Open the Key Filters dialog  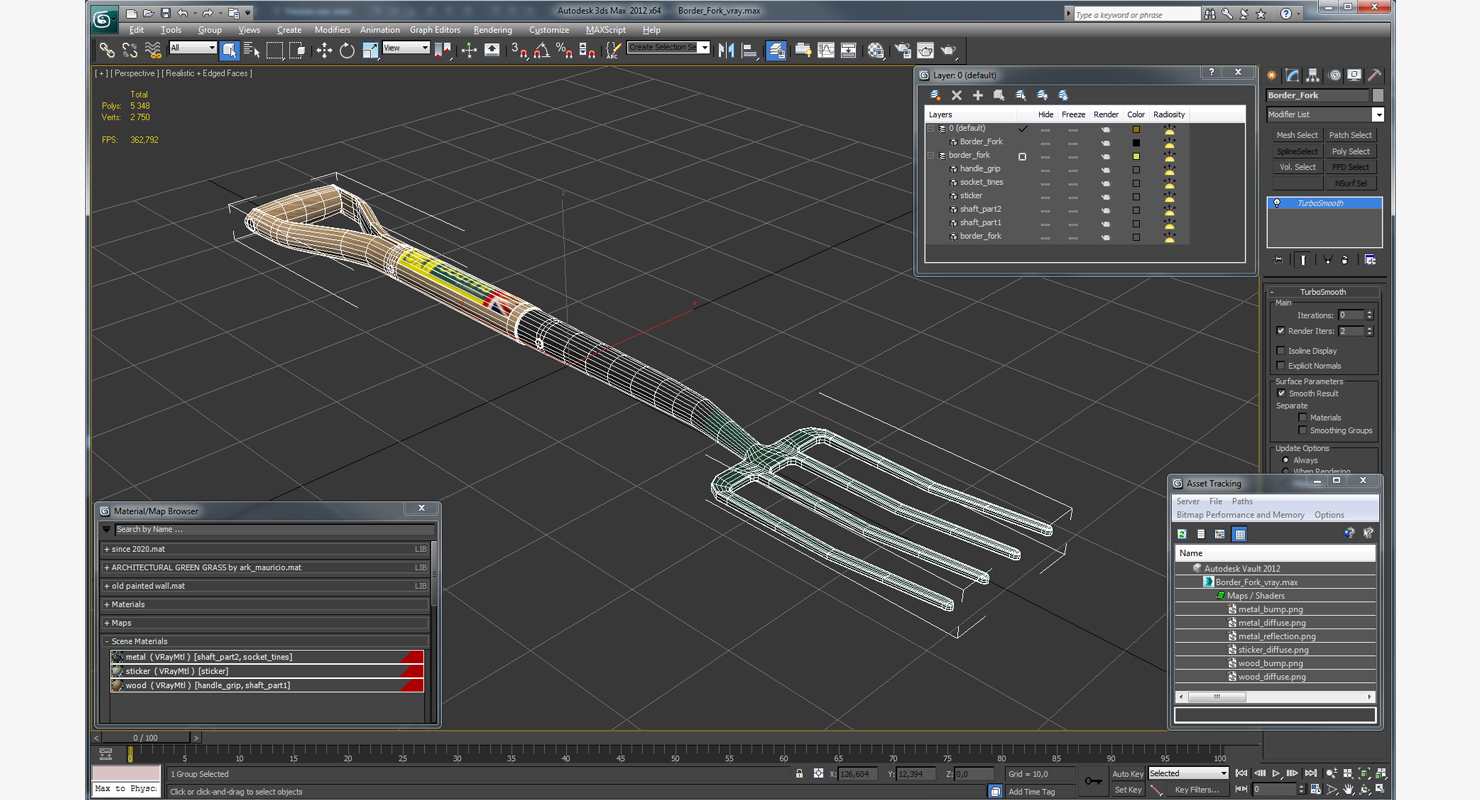(1197, 790)
